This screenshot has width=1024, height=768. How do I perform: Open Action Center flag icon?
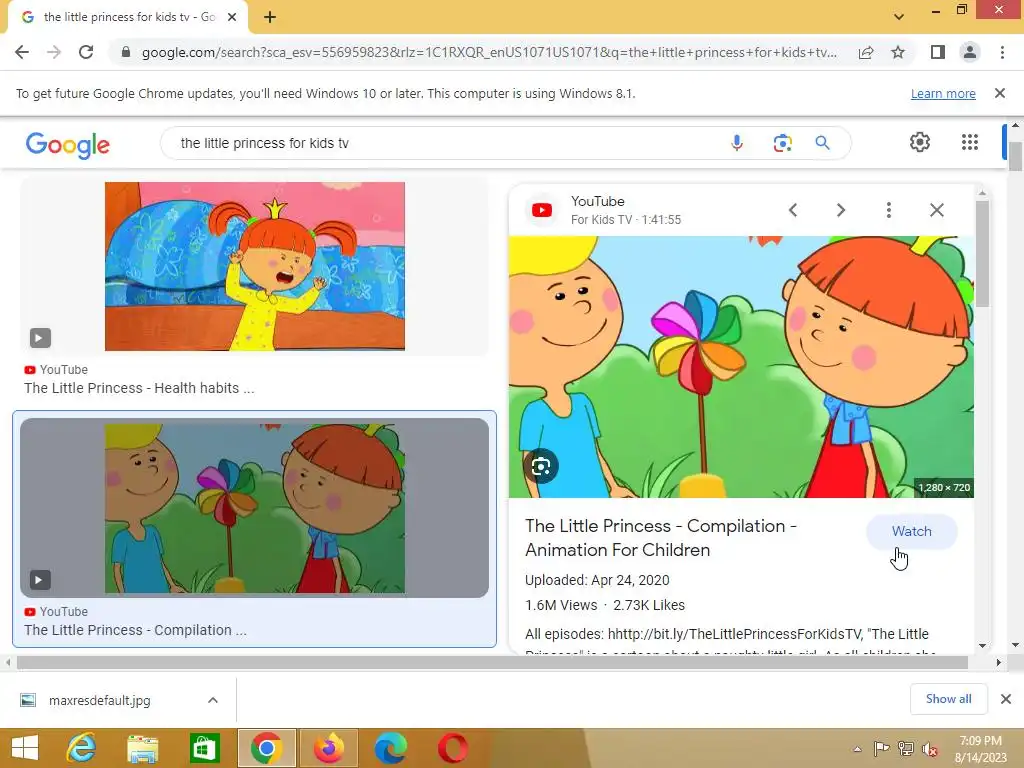tap(881, 749)
